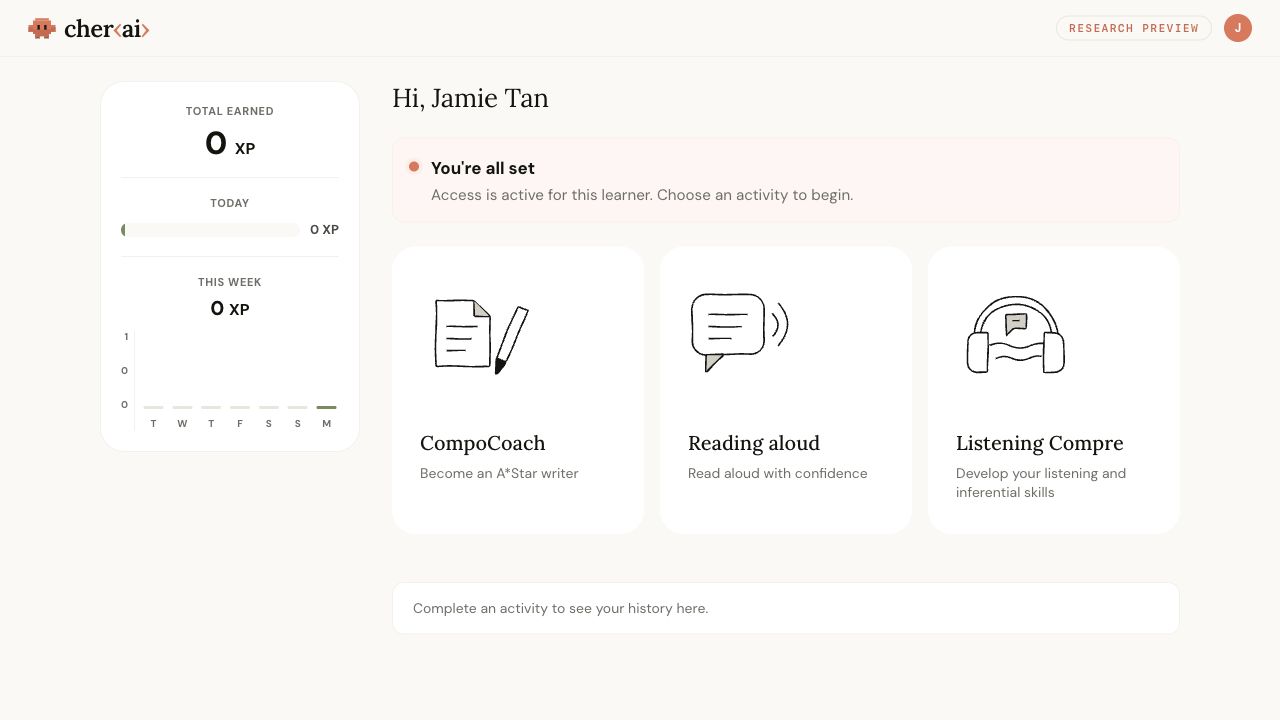Click the Research Preview badge
1280x720 pixels.
(1134, 28)
